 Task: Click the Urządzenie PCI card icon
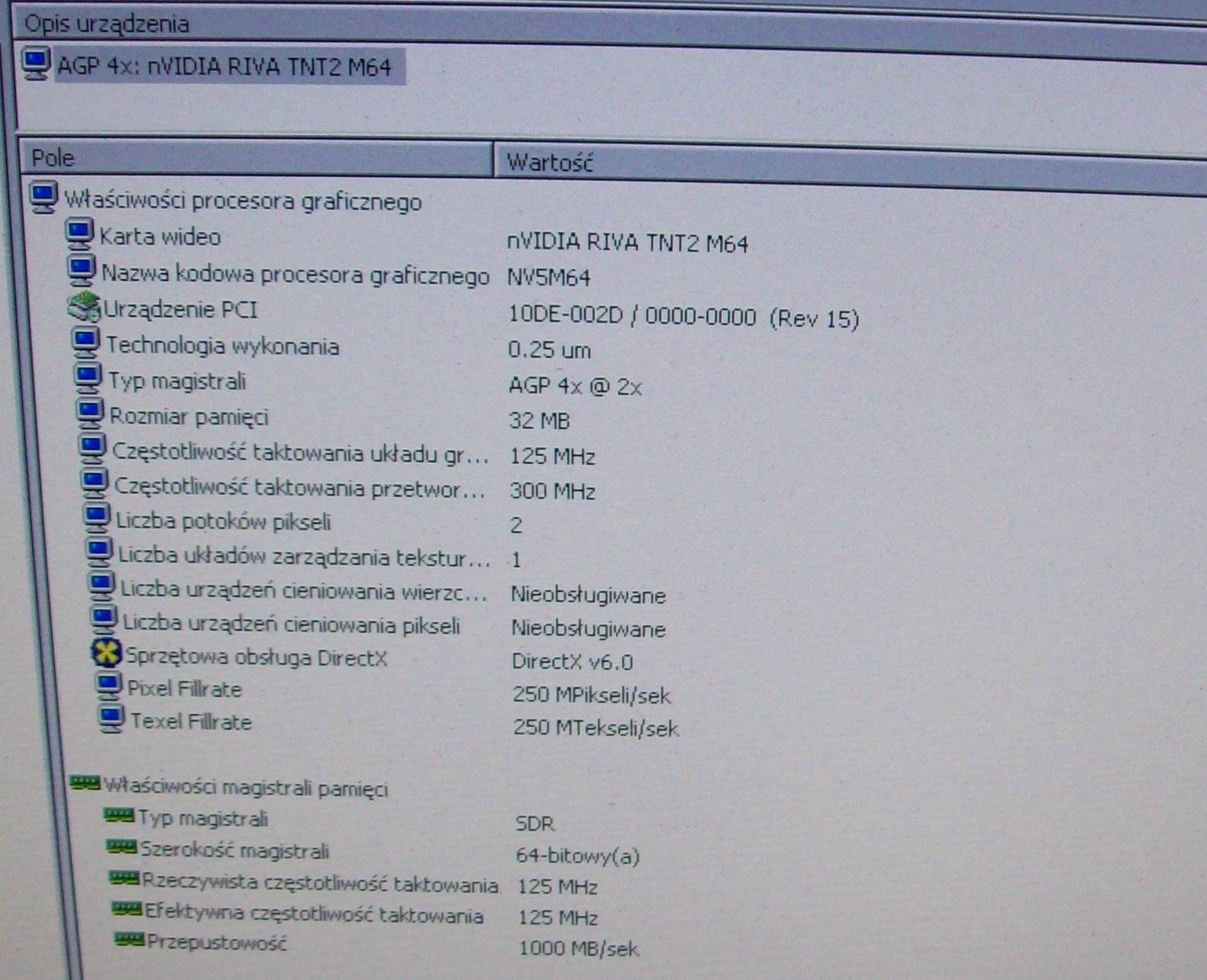(x=84, y=307)
